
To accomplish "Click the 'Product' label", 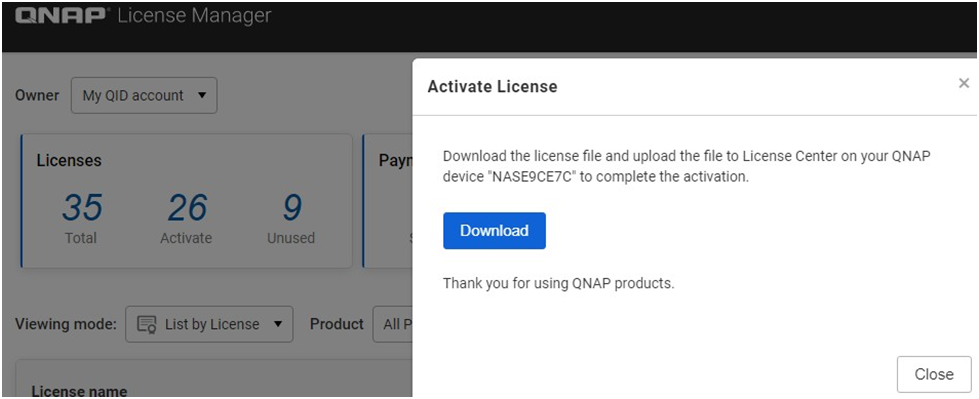I will click(x=337, y=324).
